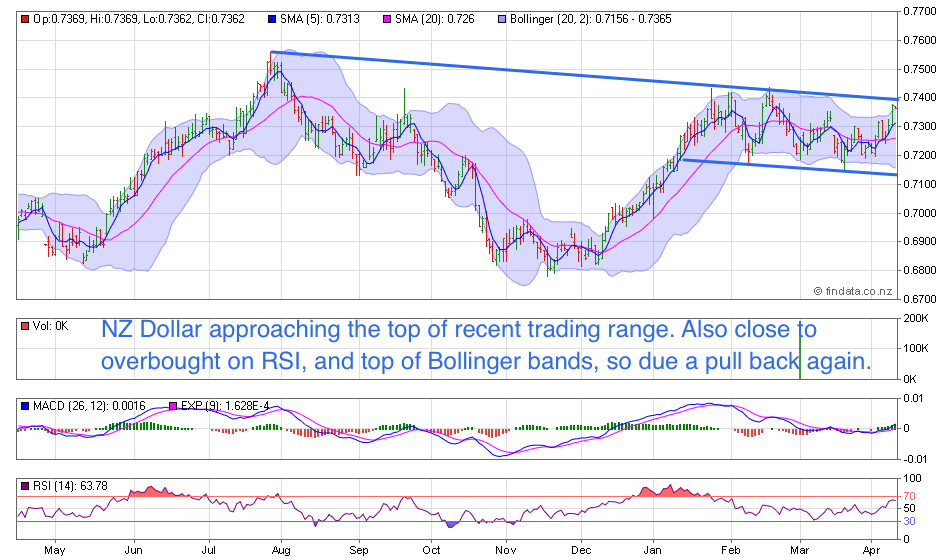Click the Aug label on the time axis
940x560 pixels.
click(281, 550)
